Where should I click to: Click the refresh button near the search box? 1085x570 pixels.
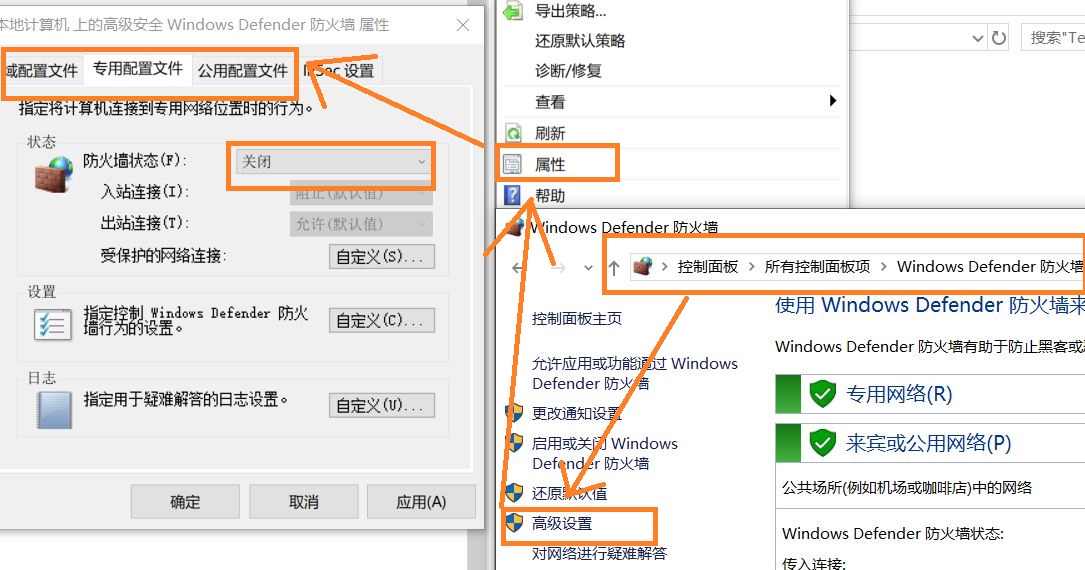pos(999,37)
